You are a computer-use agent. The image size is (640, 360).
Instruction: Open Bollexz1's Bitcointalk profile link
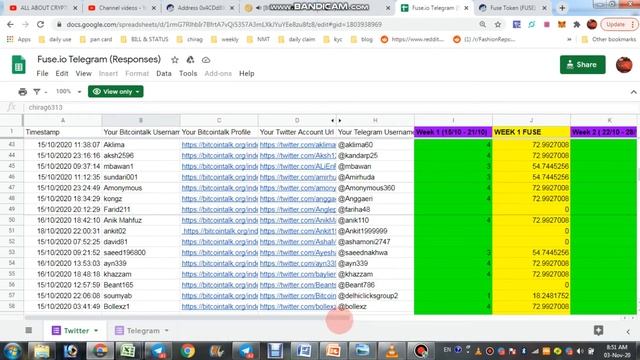click(220, 307)
